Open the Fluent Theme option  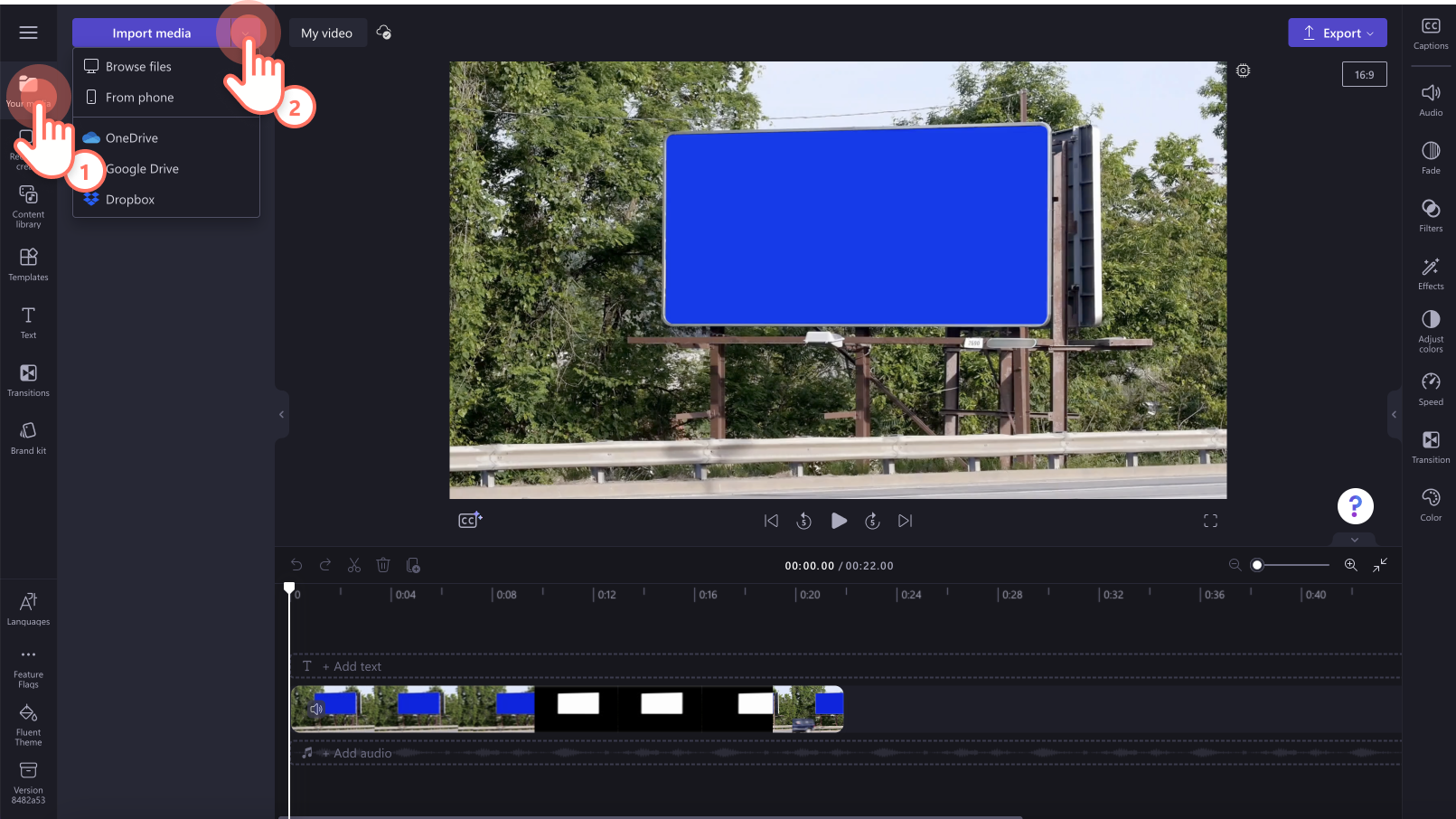pos(28,725)
